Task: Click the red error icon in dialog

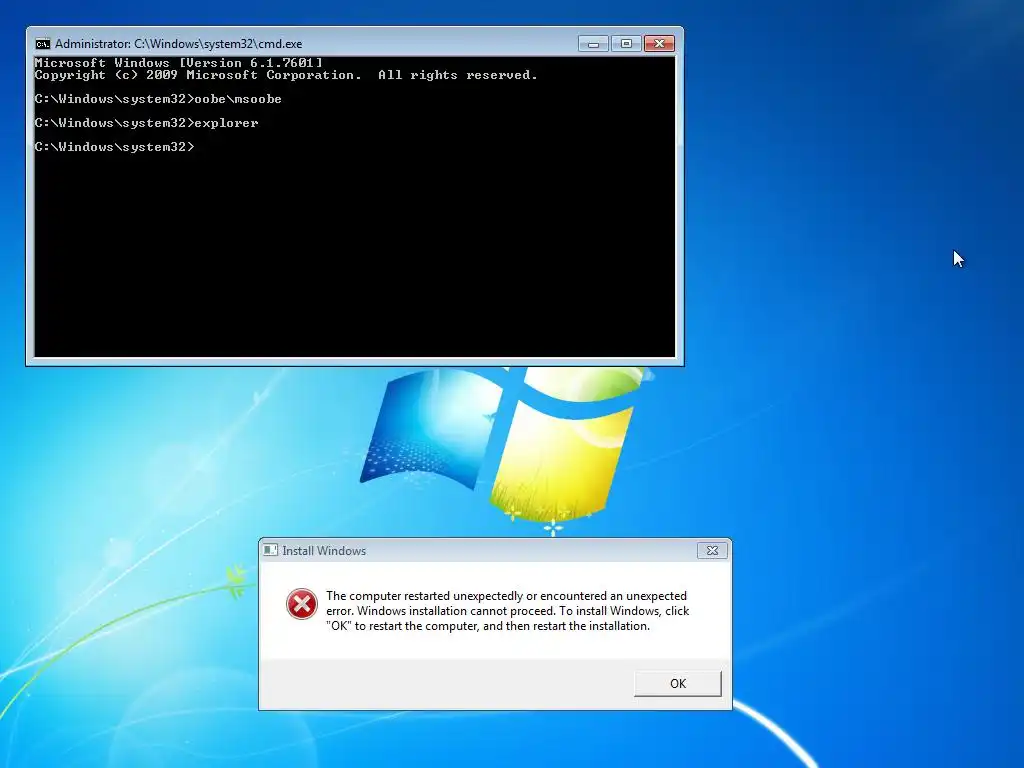Action: click(302, 604)
